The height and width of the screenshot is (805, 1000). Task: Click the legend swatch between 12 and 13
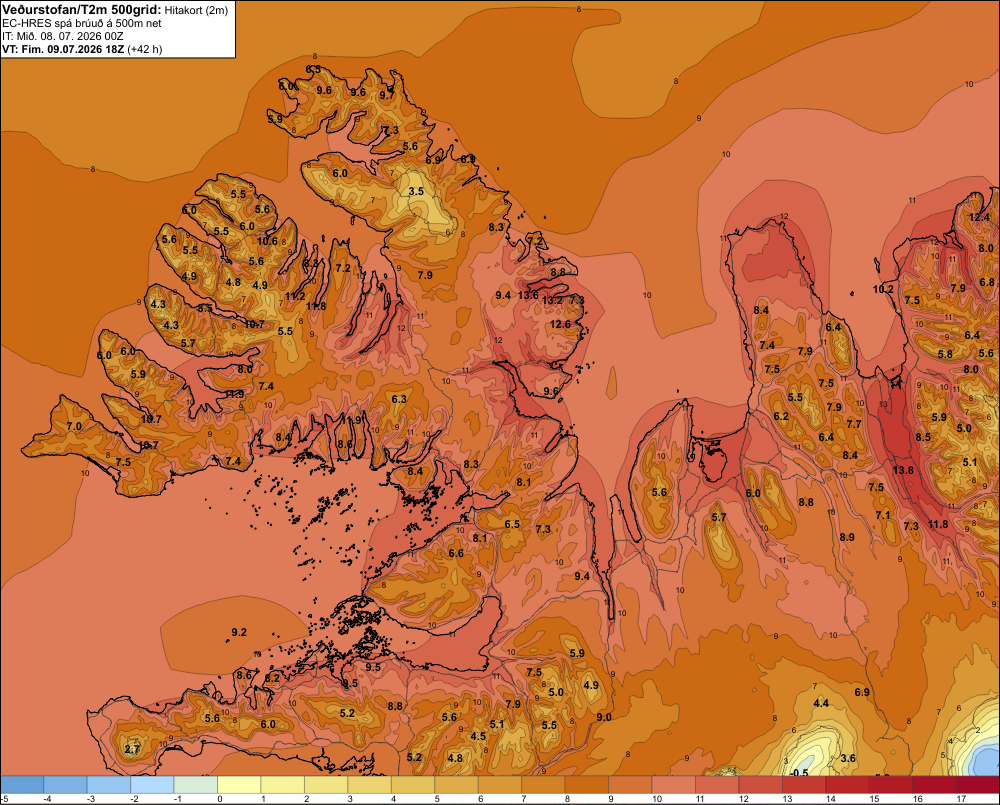(x=761, y=785)
